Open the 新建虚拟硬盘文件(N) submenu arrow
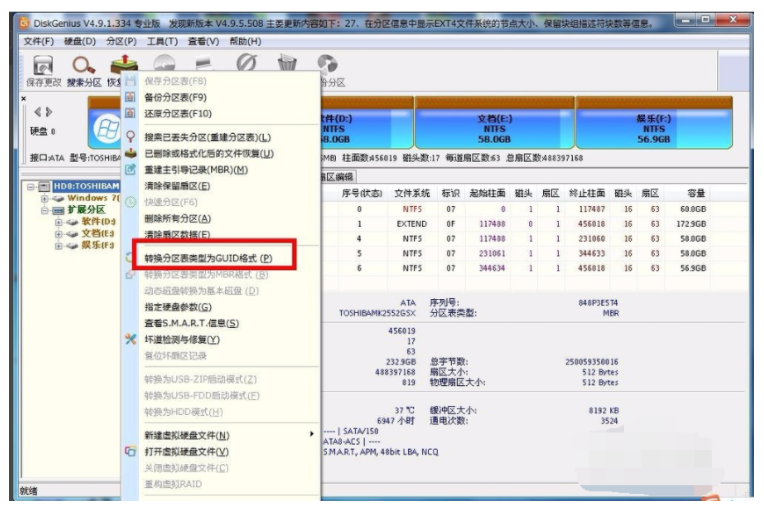The width and height of the screenshot is (764, 508). 312,434
